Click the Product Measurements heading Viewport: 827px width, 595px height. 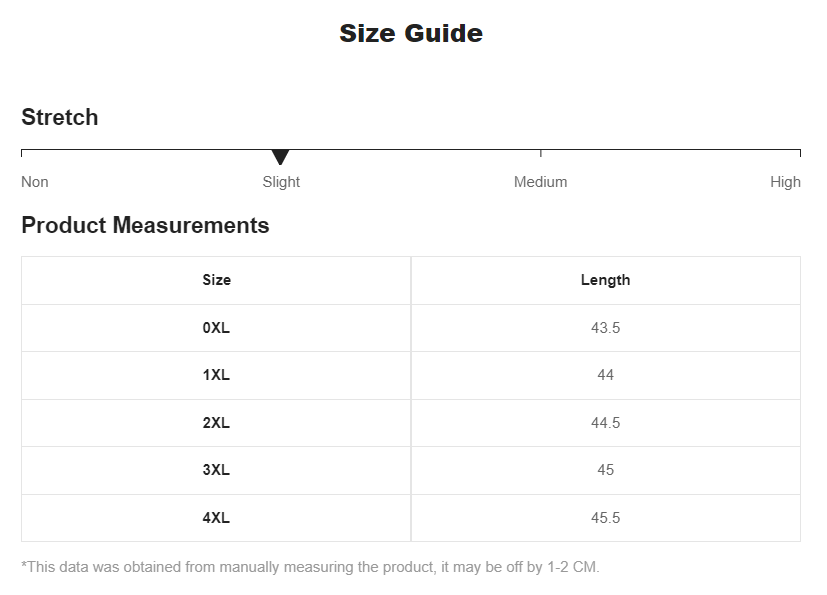pos(145,225)
